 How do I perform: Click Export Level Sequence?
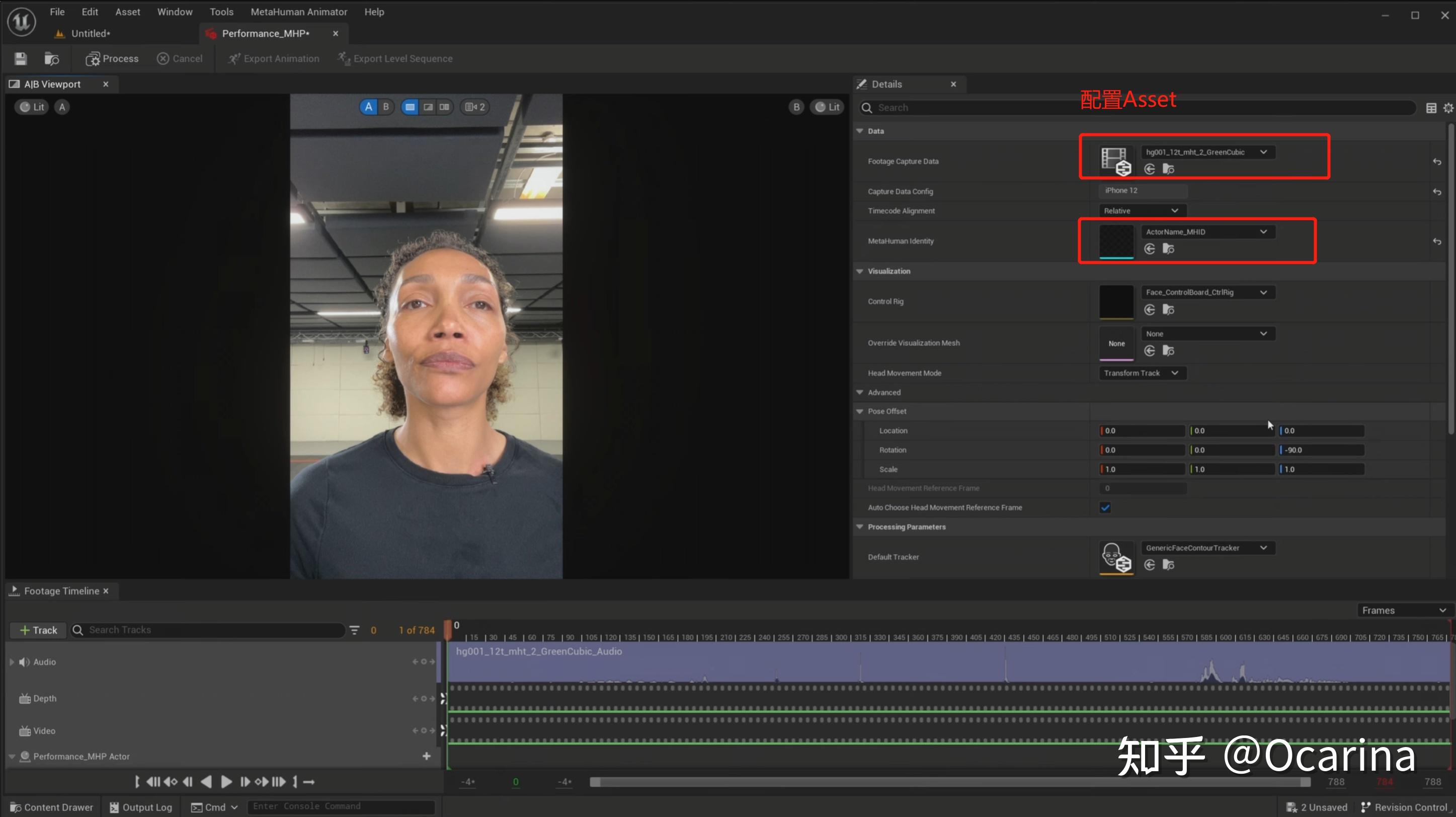pos(395,58)
